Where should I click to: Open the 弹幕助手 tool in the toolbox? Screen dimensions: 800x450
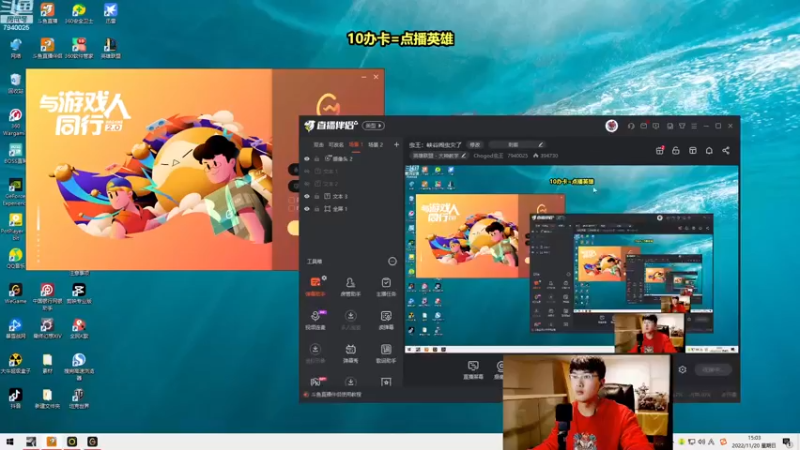[315, 286]
